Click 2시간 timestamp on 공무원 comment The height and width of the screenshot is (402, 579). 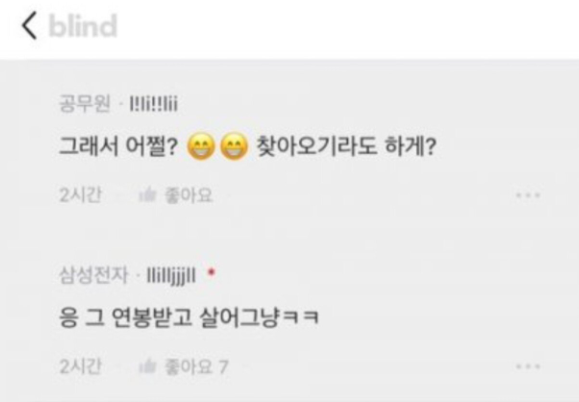(80, 195)
